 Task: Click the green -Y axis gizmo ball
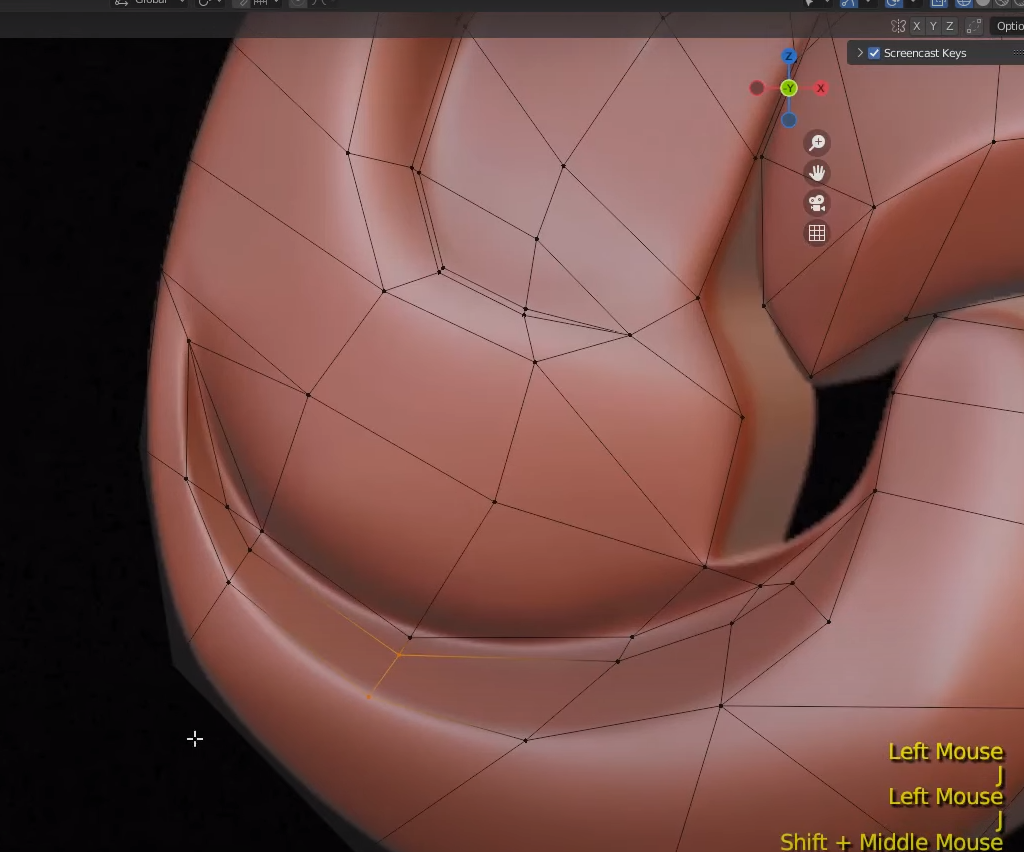click(789, 88)
